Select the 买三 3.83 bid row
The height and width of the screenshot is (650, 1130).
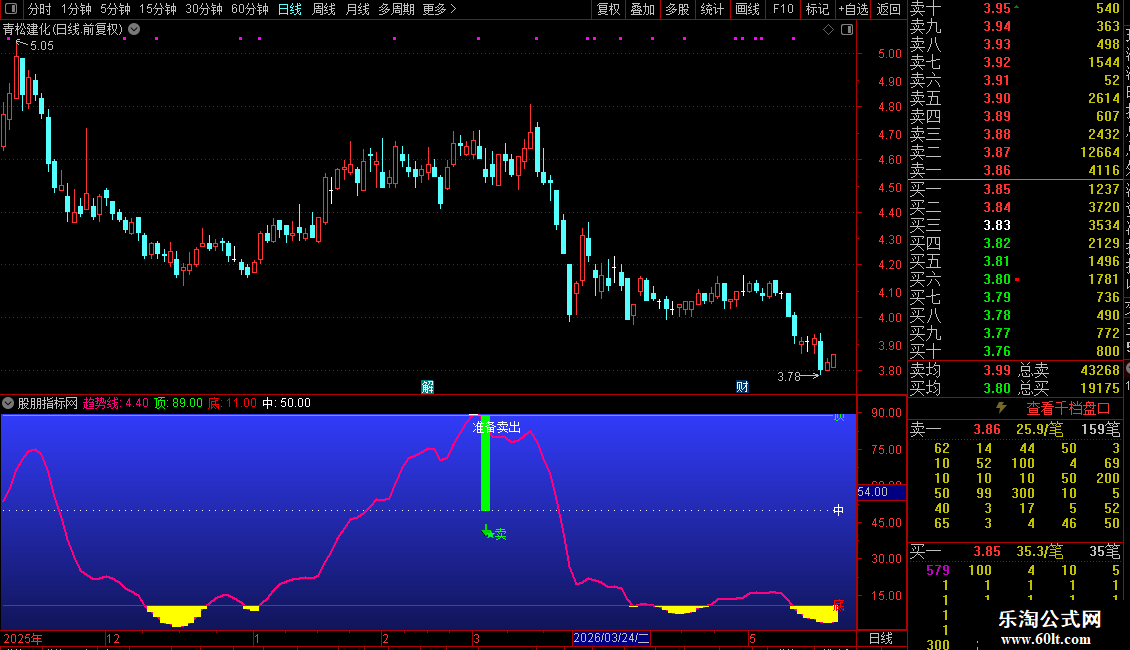coord(1015,225)
